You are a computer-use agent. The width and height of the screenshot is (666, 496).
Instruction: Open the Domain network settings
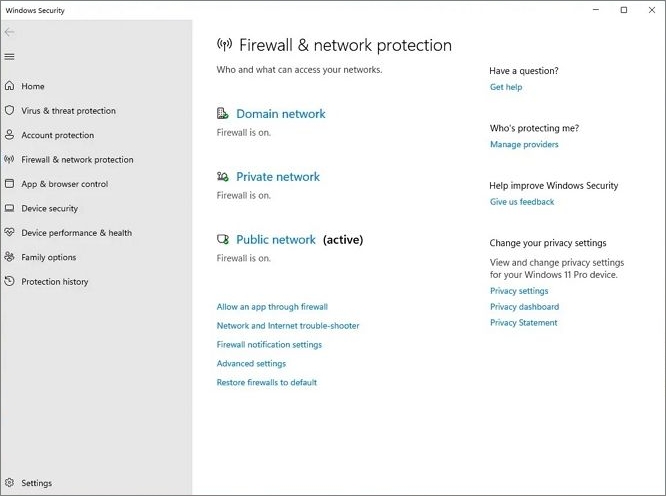tap(280, 114)
